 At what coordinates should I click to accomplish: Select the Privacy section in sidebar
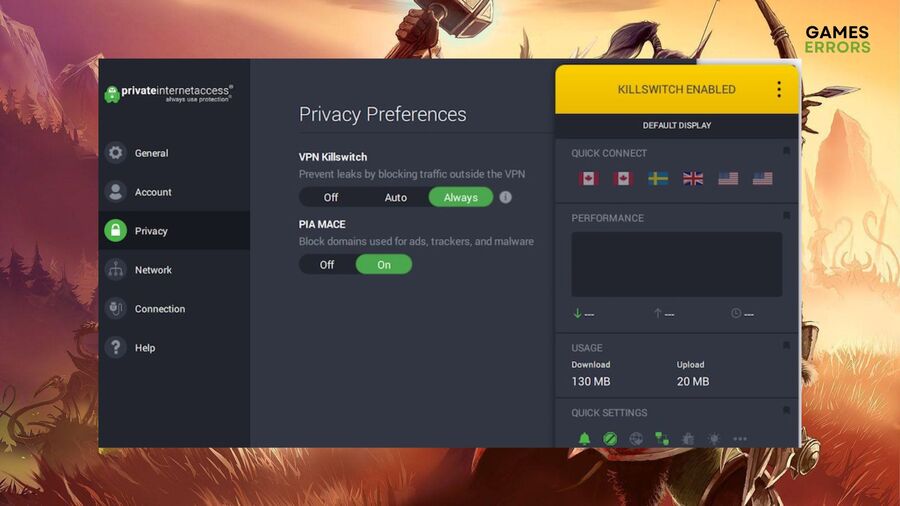174,231
